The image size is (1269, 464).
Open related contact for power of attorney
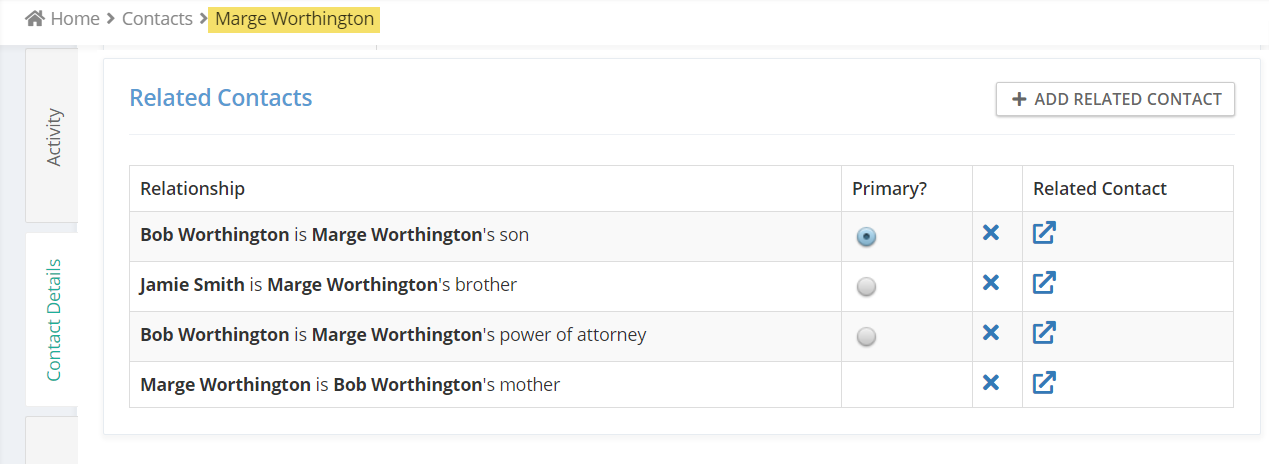[1044, 333]
